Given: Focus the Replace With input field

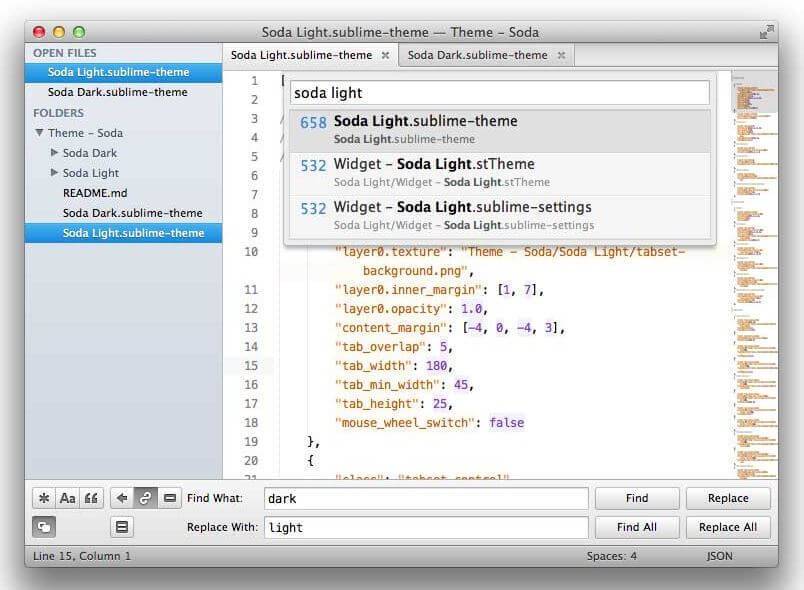Looking at the screenshot, I should point(426,527).
